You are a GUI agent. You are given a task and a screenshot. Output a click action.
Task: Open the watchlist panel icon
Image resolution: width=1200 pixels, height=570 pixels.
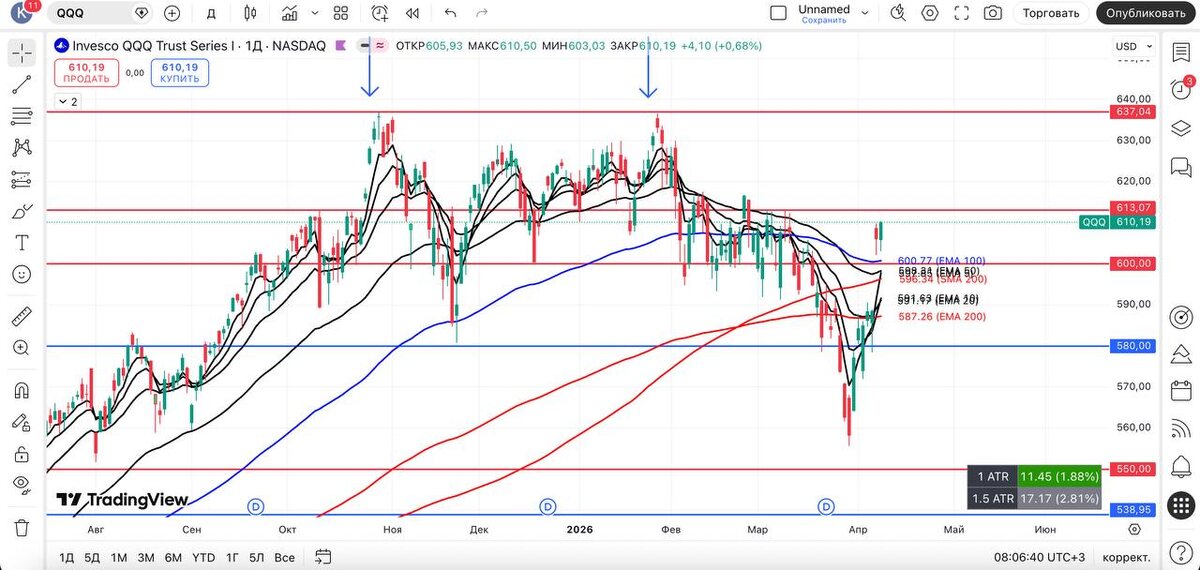(1181, 52)
